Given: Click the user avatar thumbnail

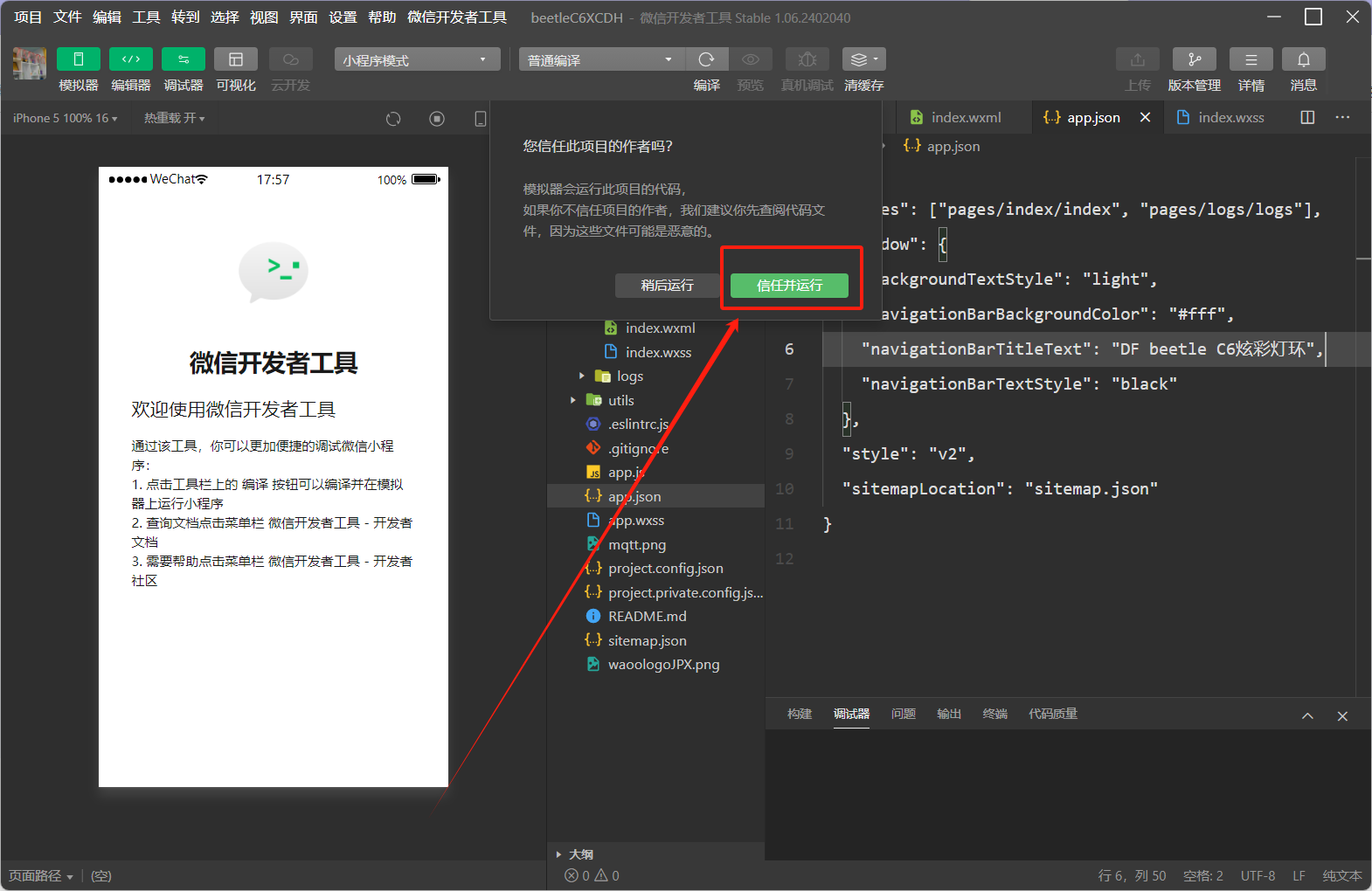Looking at the screenshot, I should coord(30,63).
